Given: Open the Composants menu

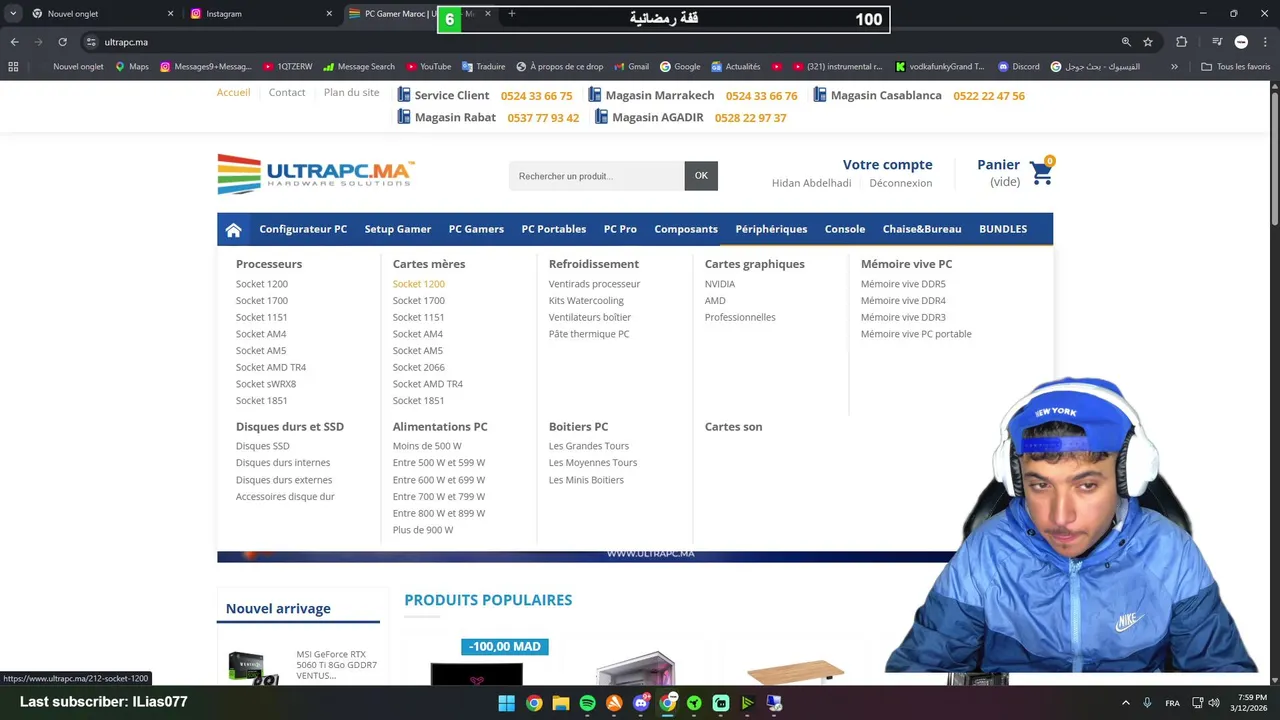Looking at the screenshot, I should point(686,229).
